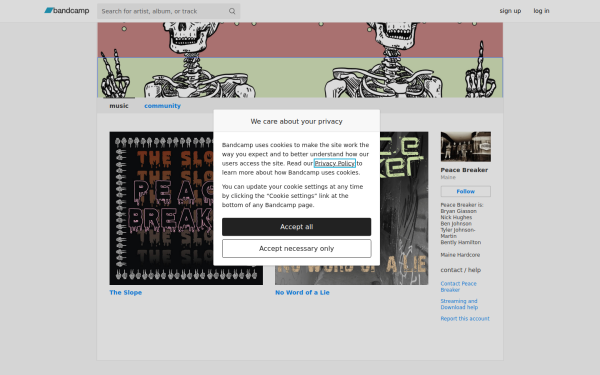This screenshot has height=375, width=600.
Task: Open the Privacy Policy link
Action: (x=335, y=163)
